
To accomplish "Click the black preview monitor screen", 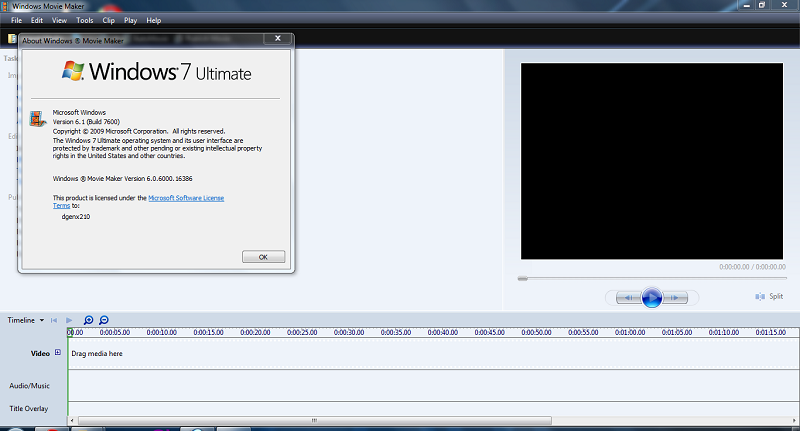I will click(x=652, y=161).
